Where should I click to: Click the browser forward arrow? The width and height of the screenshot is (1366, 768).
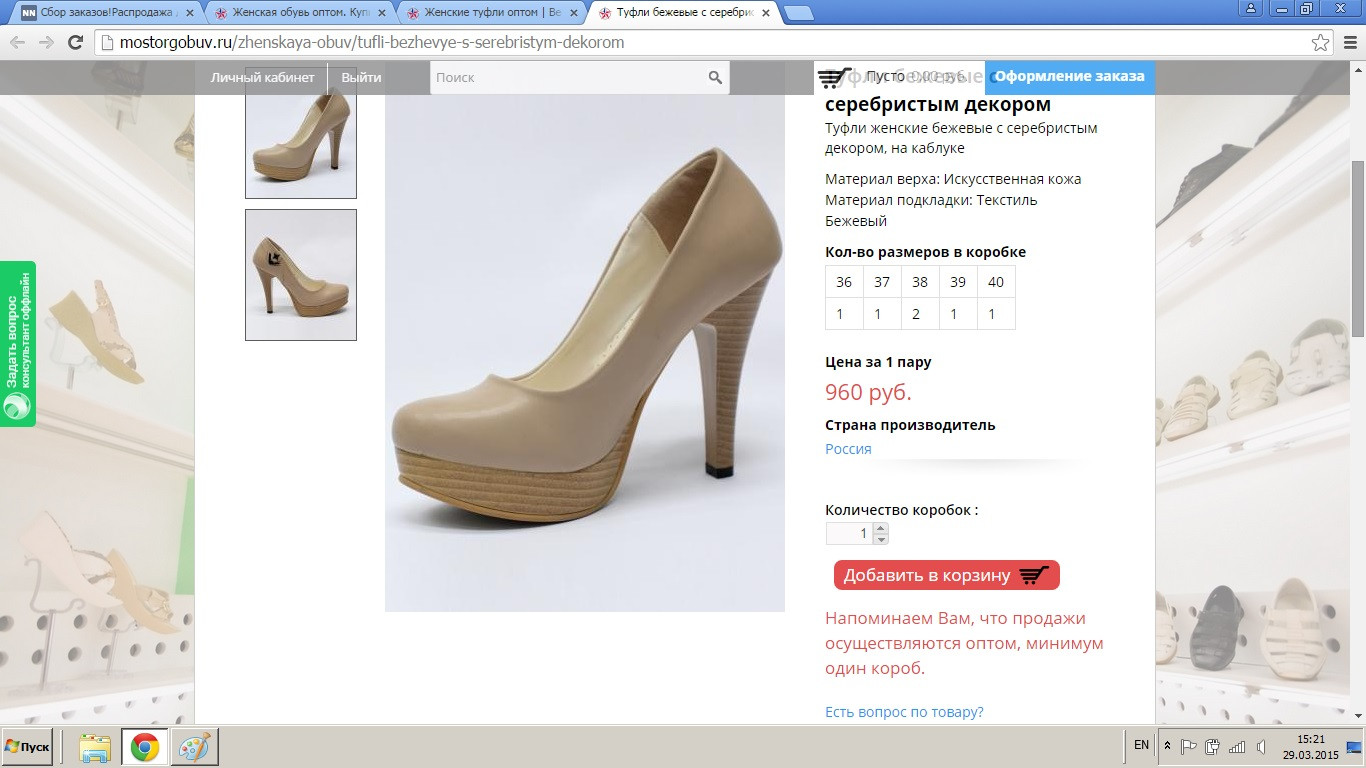(46, 42)
